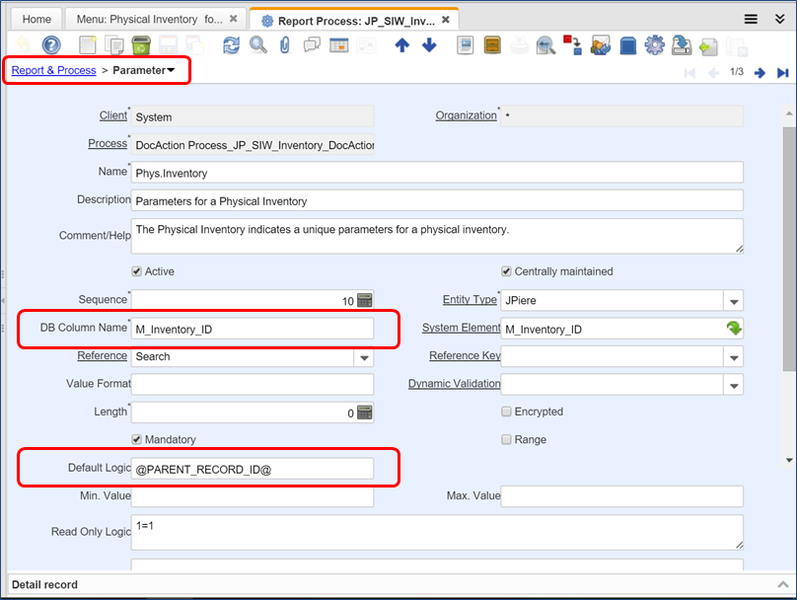Click the Refresh arrows toolbar icon
The width and height of the screenshot is (797, 600).
click(x=232, y=45)
